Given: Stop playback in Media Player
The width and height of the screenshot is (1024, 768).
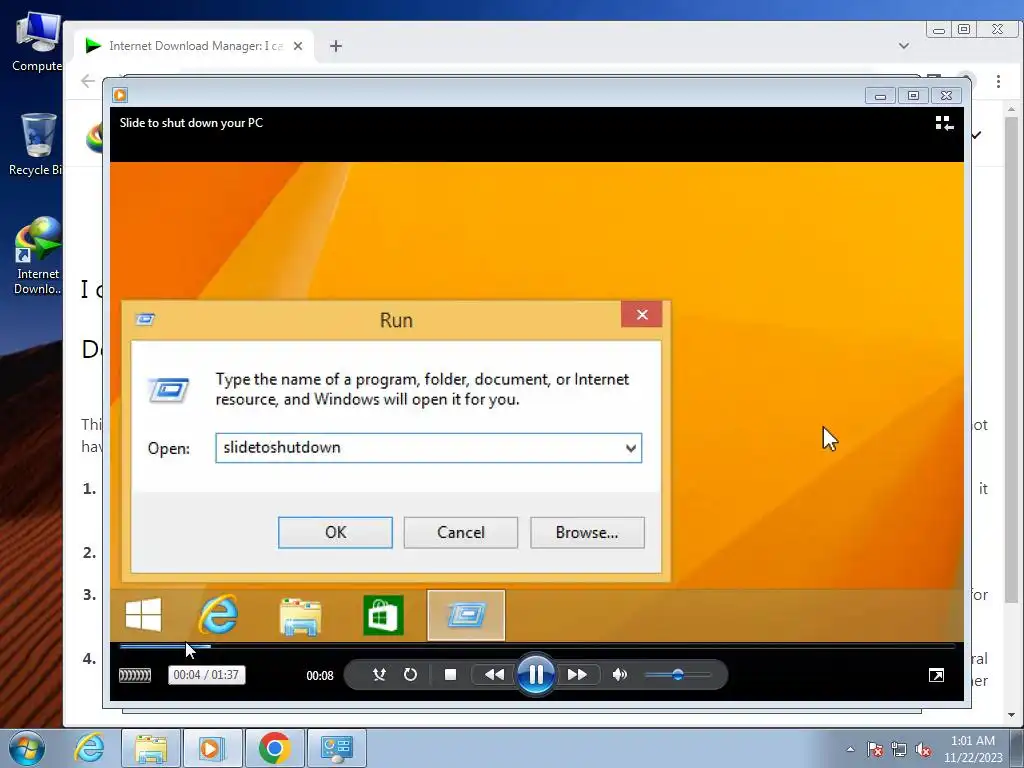Looking at the screenshot, I should (450, 675).
